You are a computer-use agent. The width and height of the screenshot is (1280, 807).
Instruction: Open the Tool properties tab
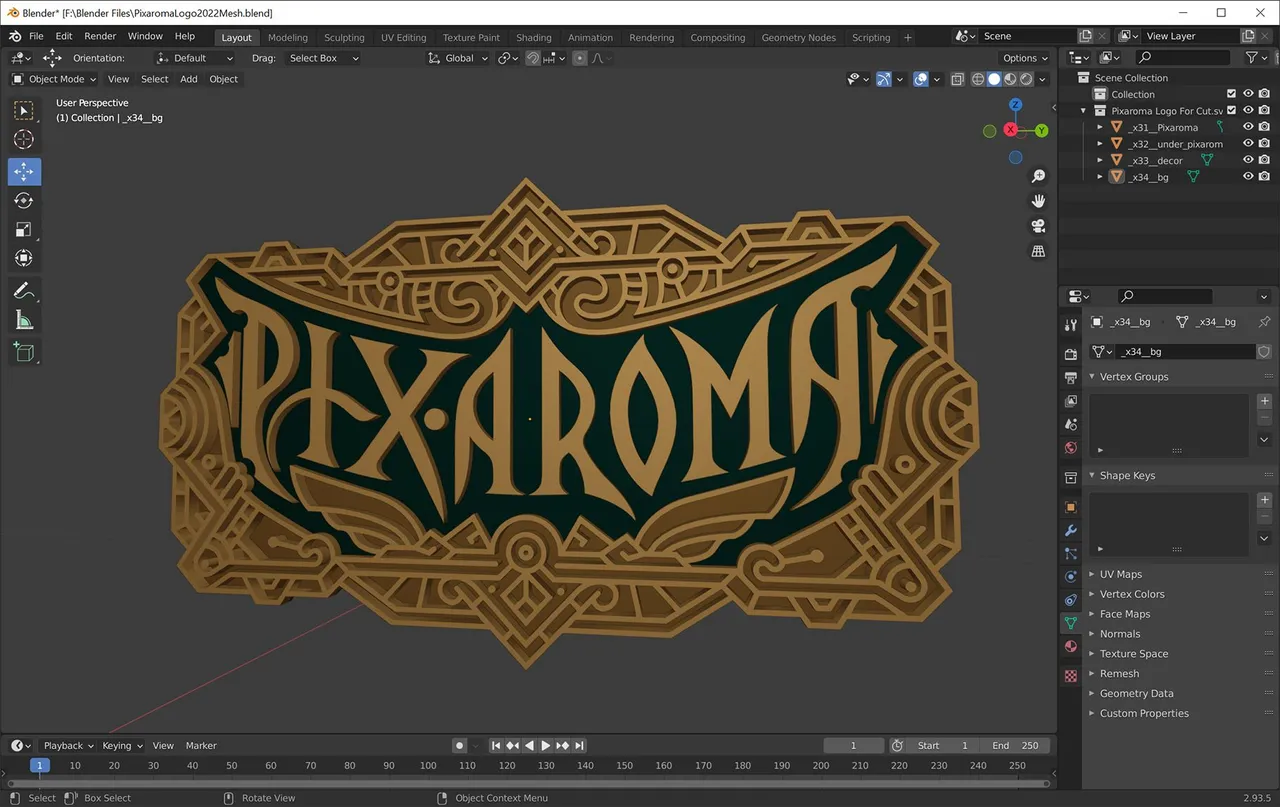pos(1071,325)
